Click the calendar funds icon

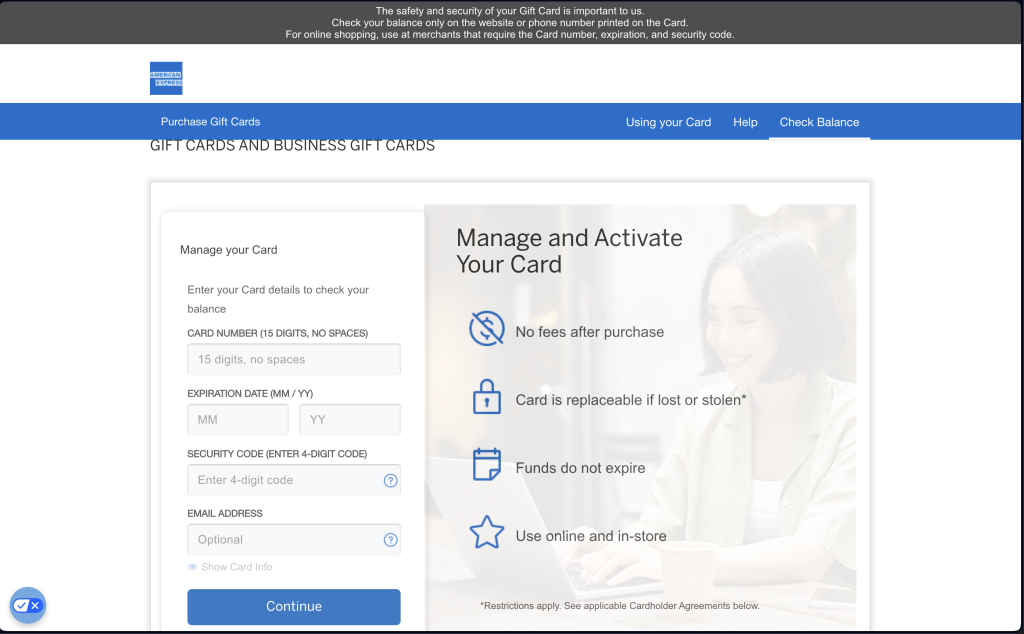click(x=487, y=464)
